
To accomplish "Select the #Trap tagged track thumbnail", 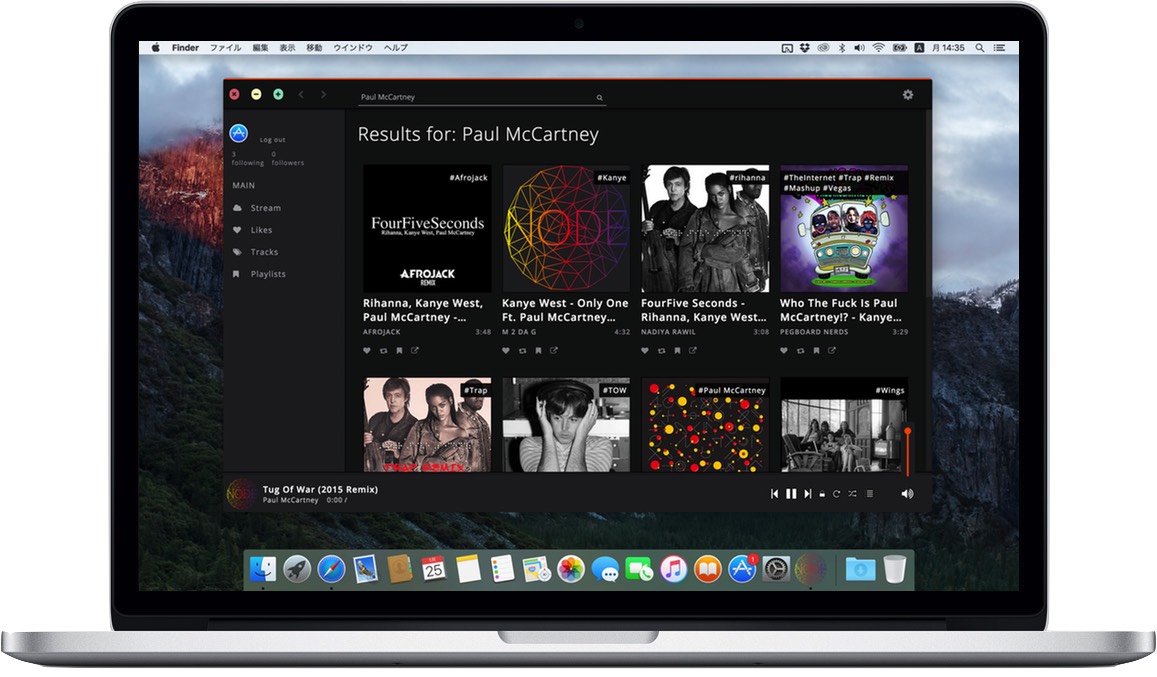I will 426,425.
